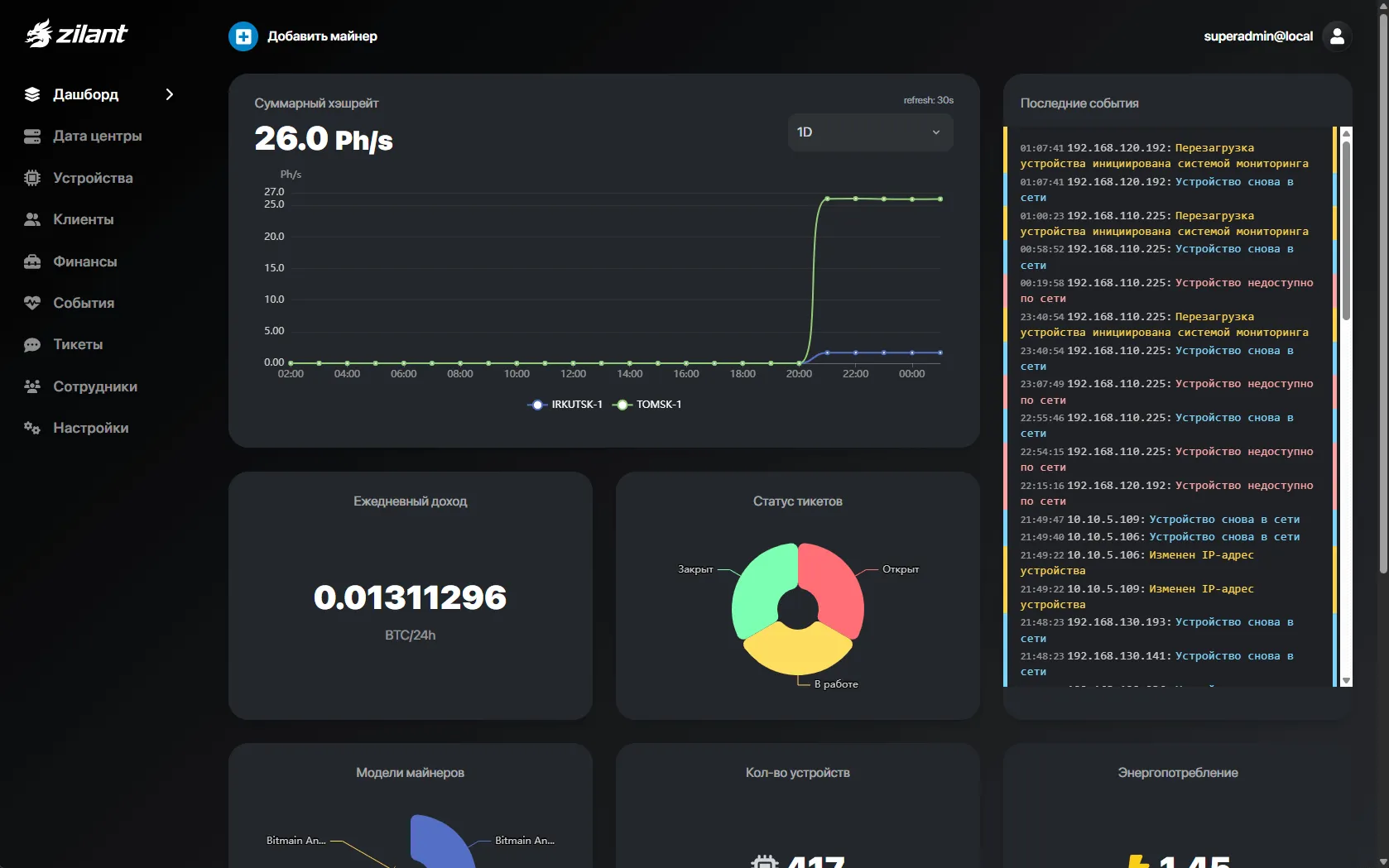The image size is (1389, 868).
Task: Open Дата центры from the sidebar icon
Action: point(31,136)
